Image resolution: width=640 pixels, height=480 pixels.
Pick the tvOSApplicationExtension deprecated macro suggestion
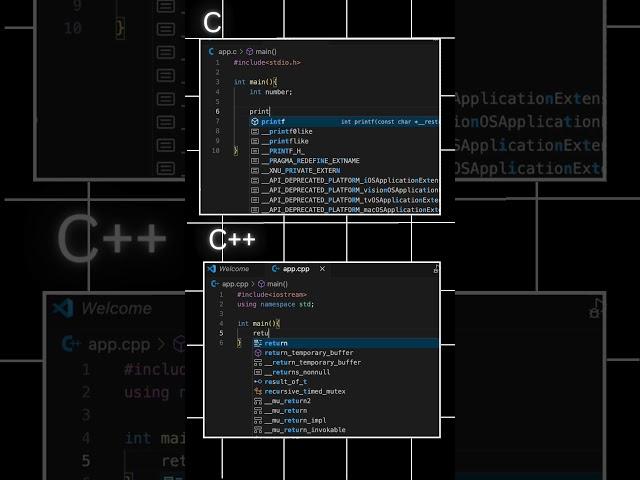(x=344, y=200)
